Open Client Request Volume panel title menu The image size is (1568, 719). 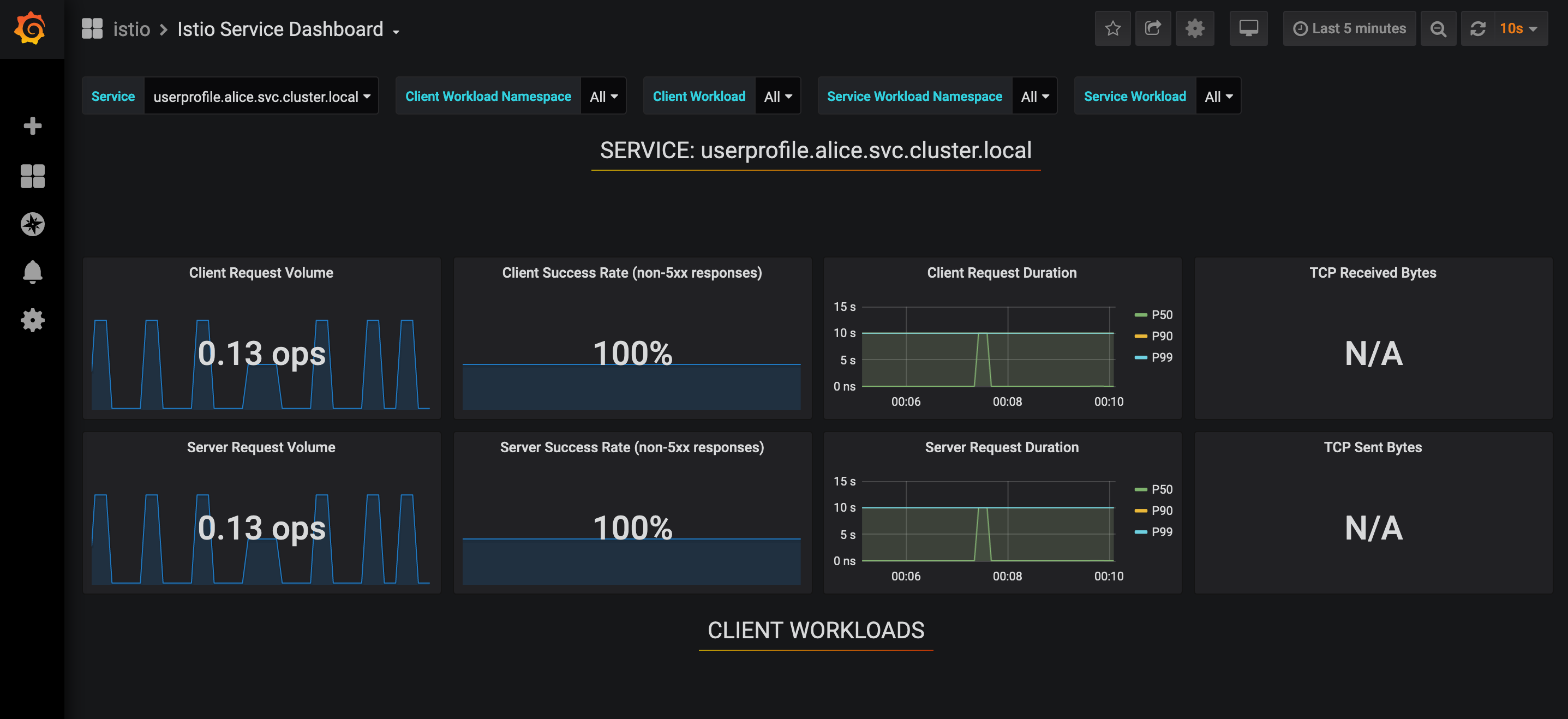(261, 273)
